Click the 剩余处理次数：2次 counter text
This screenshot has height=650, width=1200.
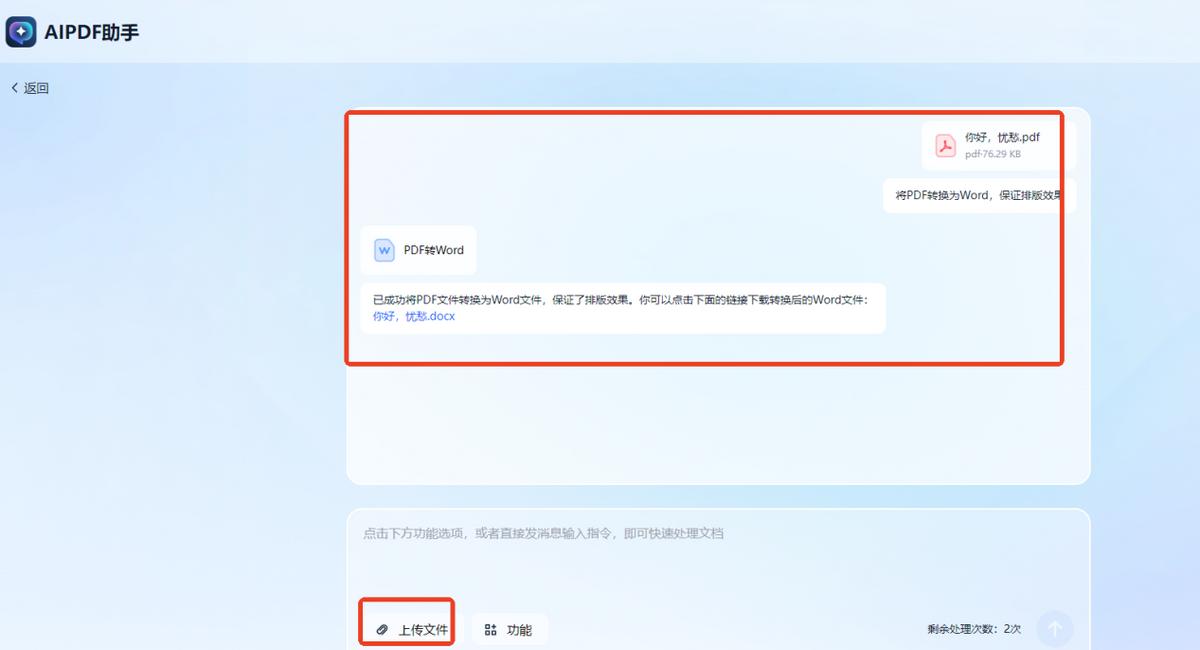[974, 629]
